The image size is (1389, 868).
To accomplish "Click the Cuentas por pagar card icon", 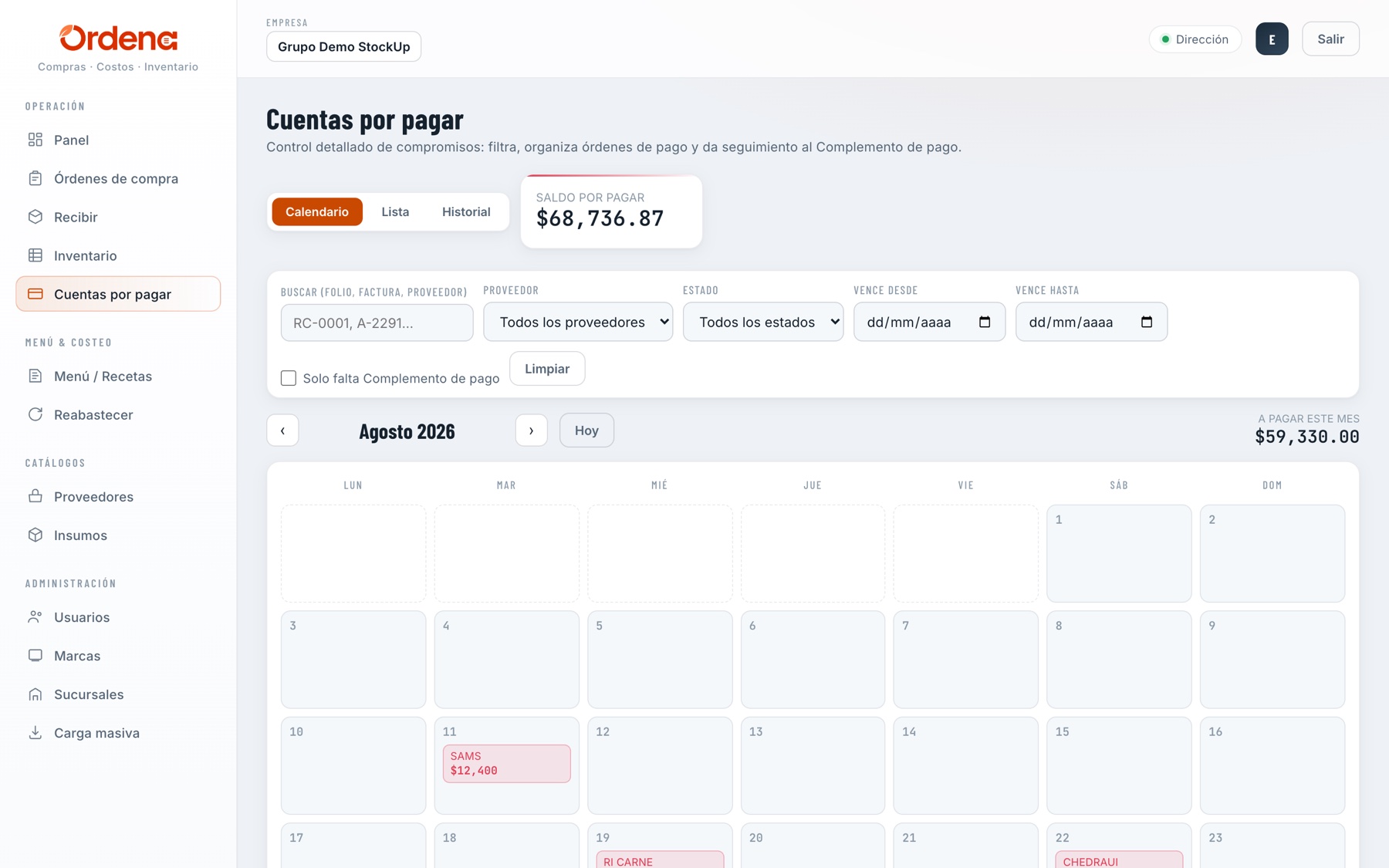I will pyautogui.click(x=35, y=294).
